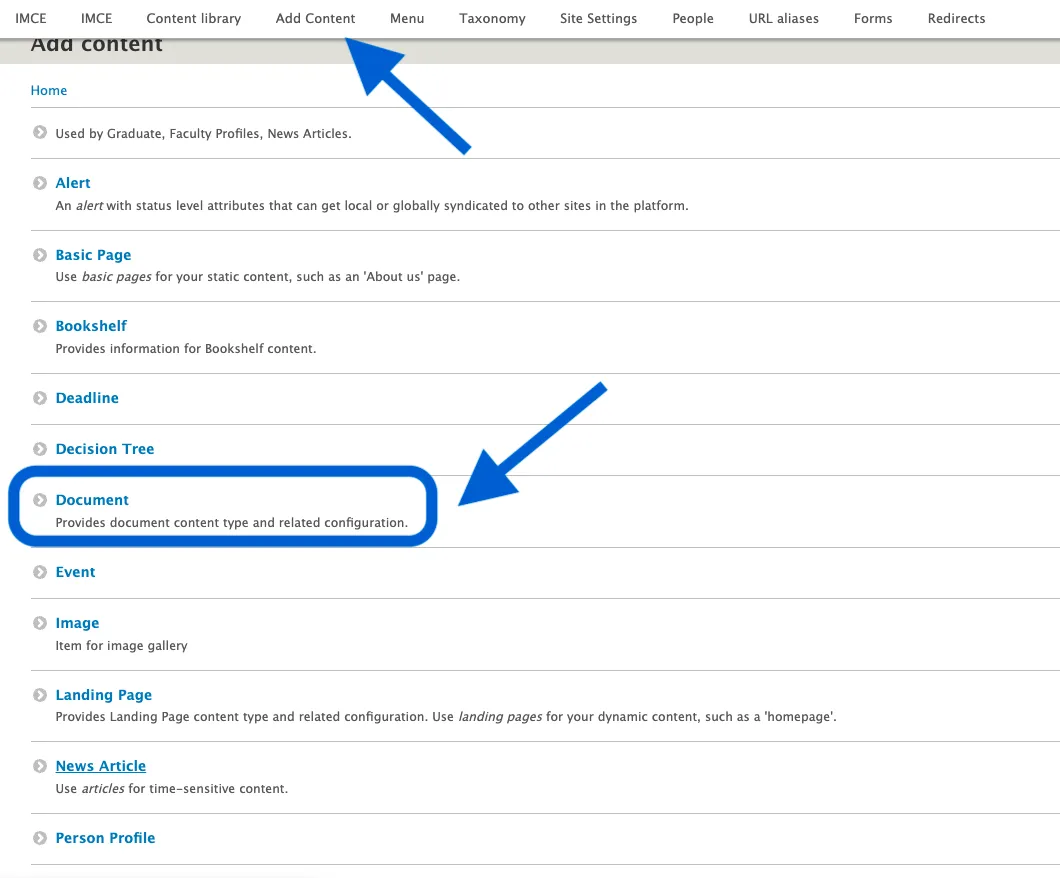Open the first IMCE menu item
Viewport: 1060px width, 878px height.
[31, 18]
